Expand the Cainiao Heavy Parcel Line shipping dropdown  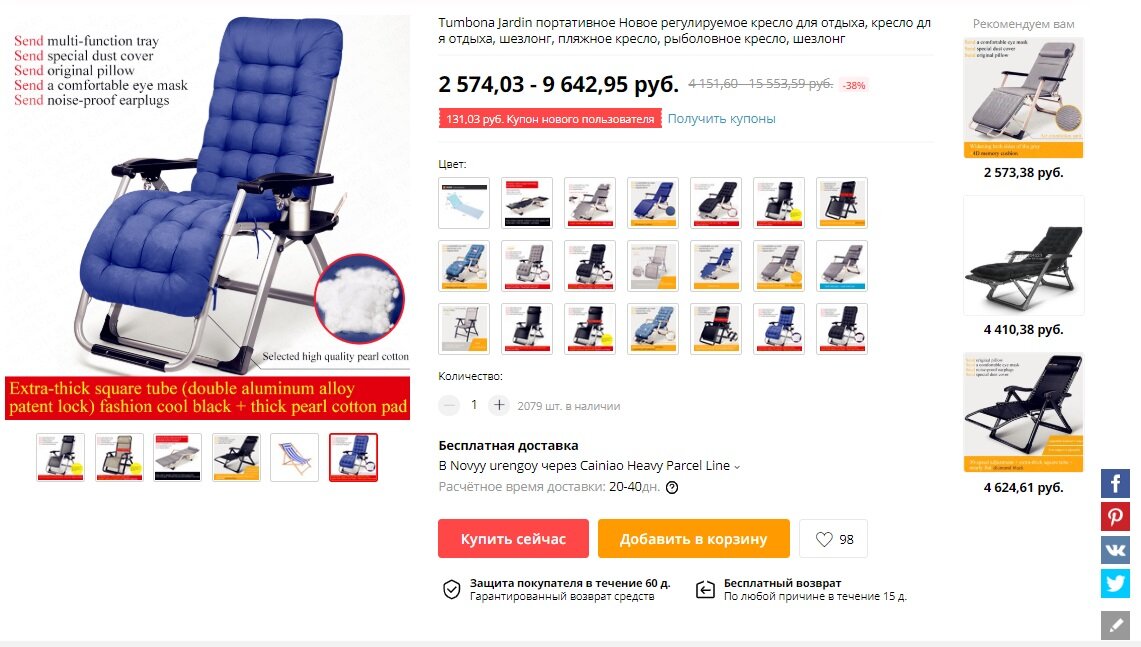point(736,467)
